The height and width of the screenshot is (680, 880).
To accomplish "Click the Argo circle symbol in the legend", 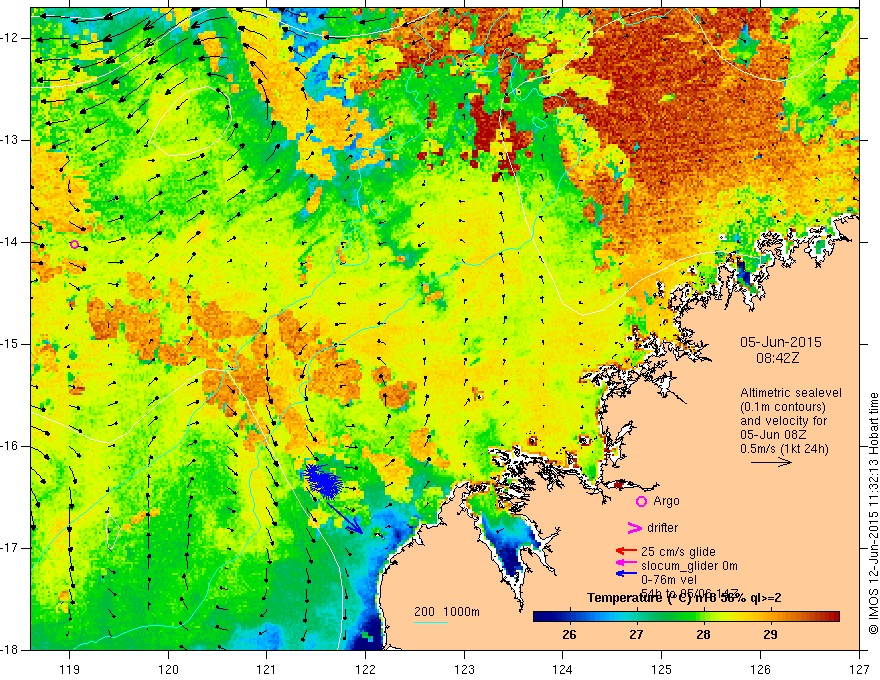I will click(641, 501).
